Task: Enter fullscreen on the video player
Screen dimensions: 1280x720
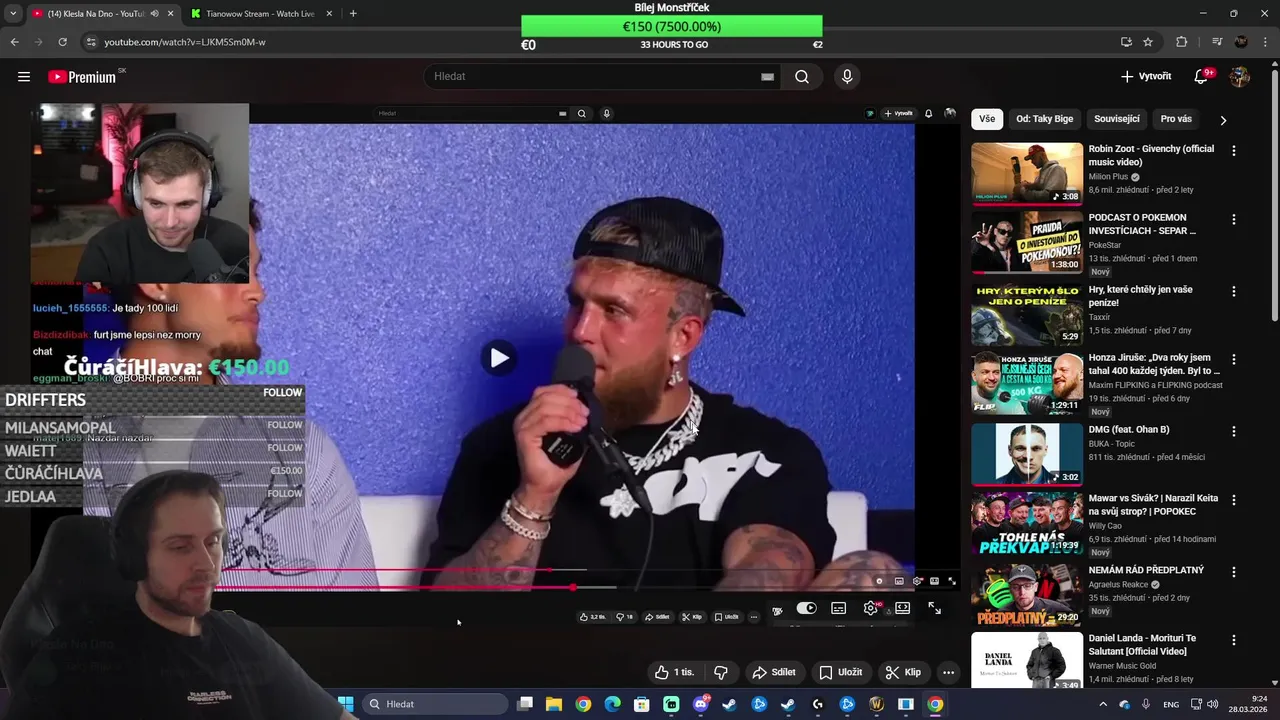Action: (935, 608)
